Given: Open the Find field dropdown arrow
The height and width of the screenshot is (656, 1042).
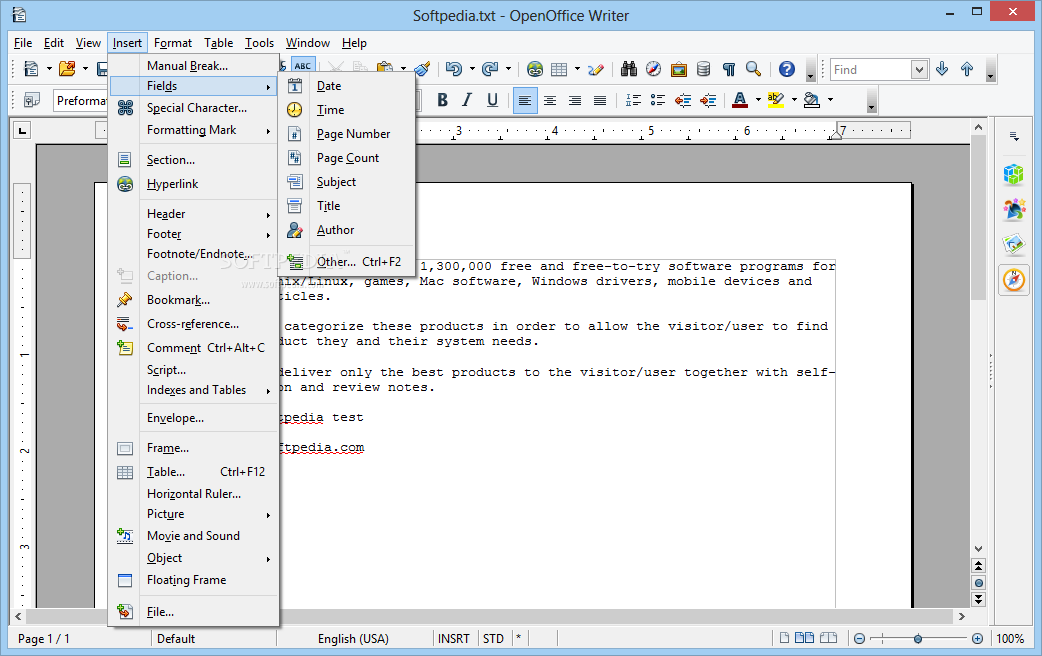Looking at the screenshot, I should point(919,70).
